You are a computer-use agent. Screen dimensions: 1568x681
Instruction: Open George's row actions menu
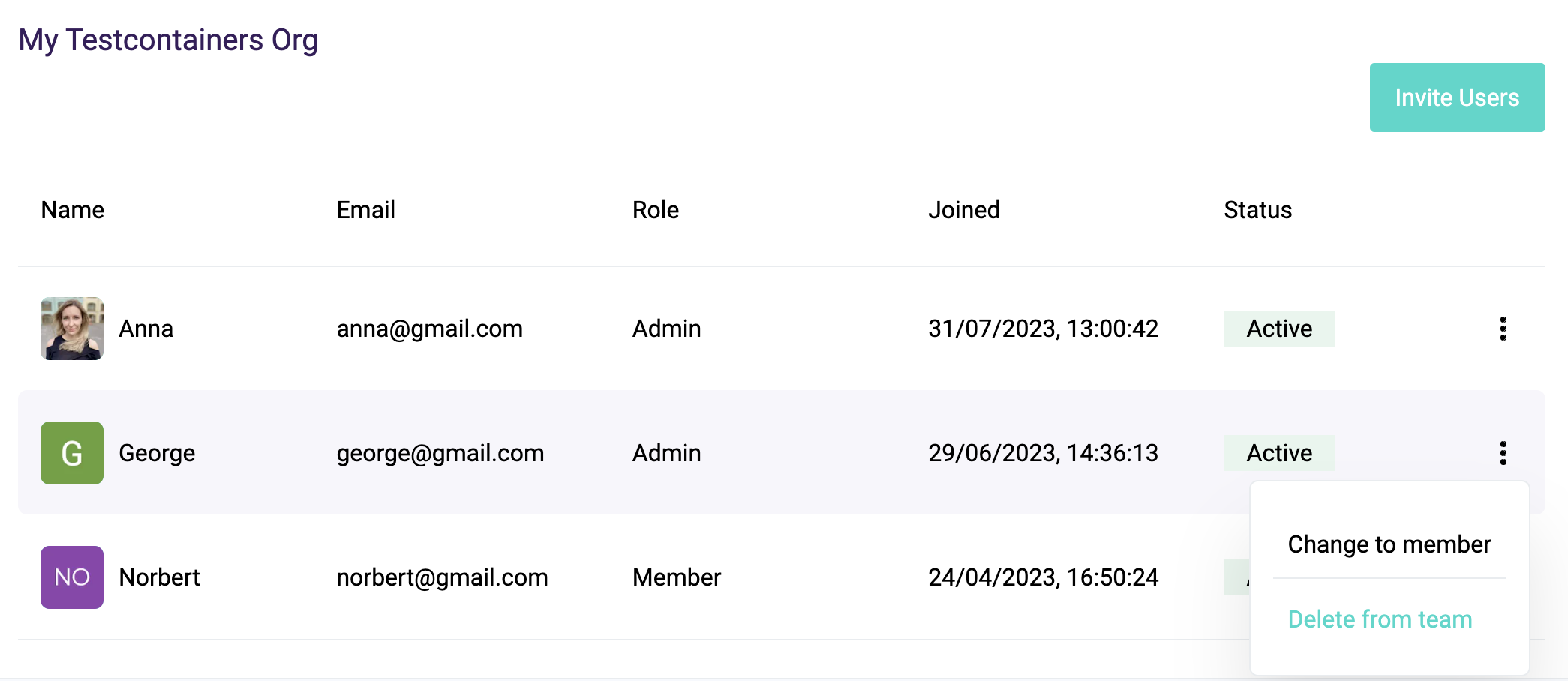pyautogui.click(x=1503, y=452)
